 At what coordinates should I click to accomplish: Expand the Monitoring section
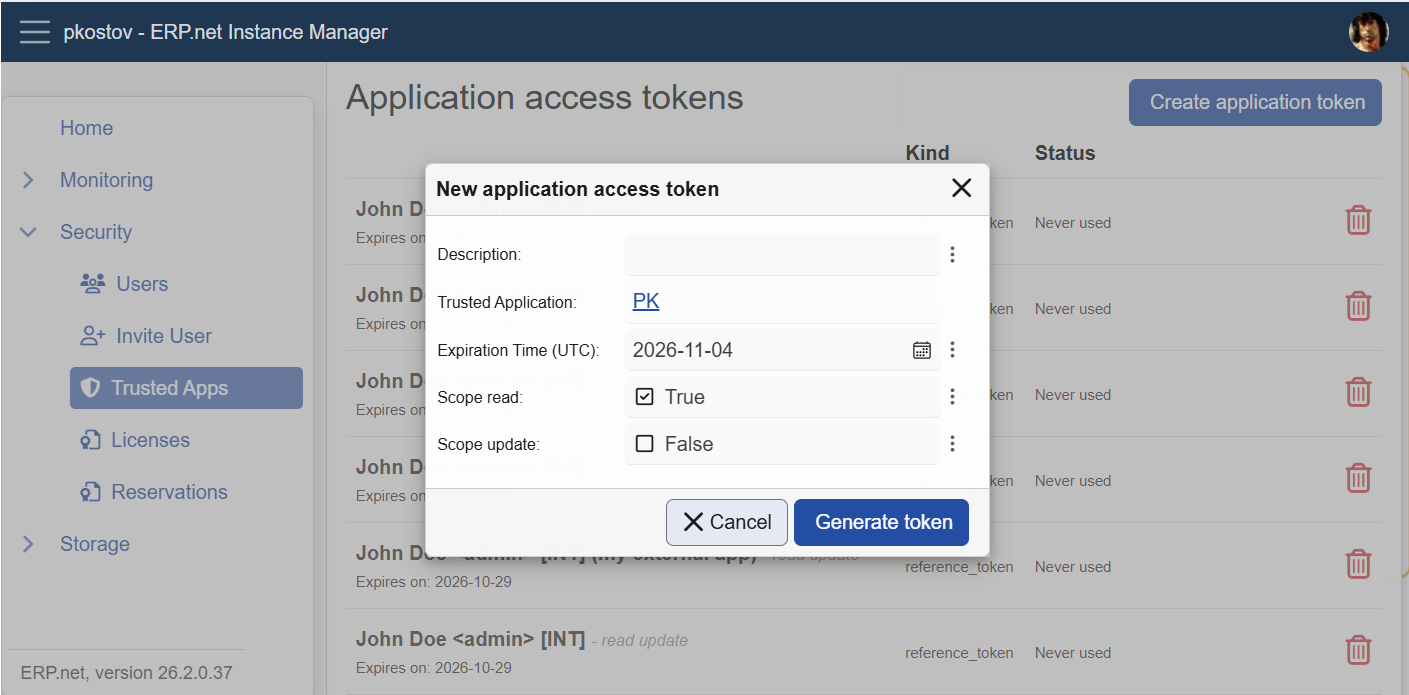click(28, 180)
